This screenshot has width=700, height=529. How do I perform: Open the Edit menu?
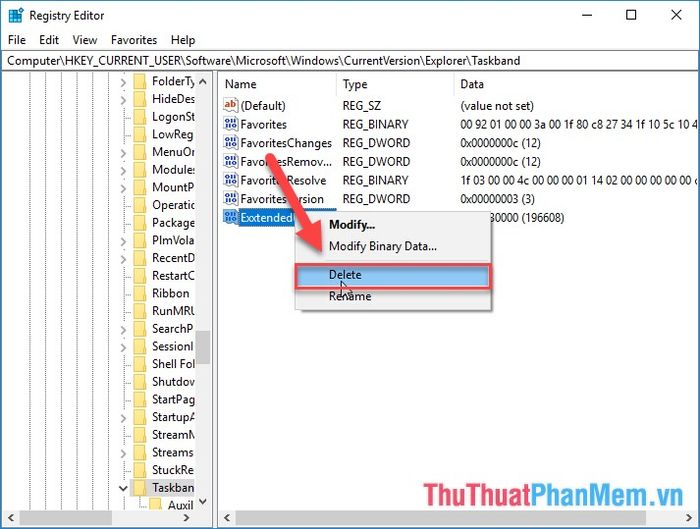tap(49, 40)
